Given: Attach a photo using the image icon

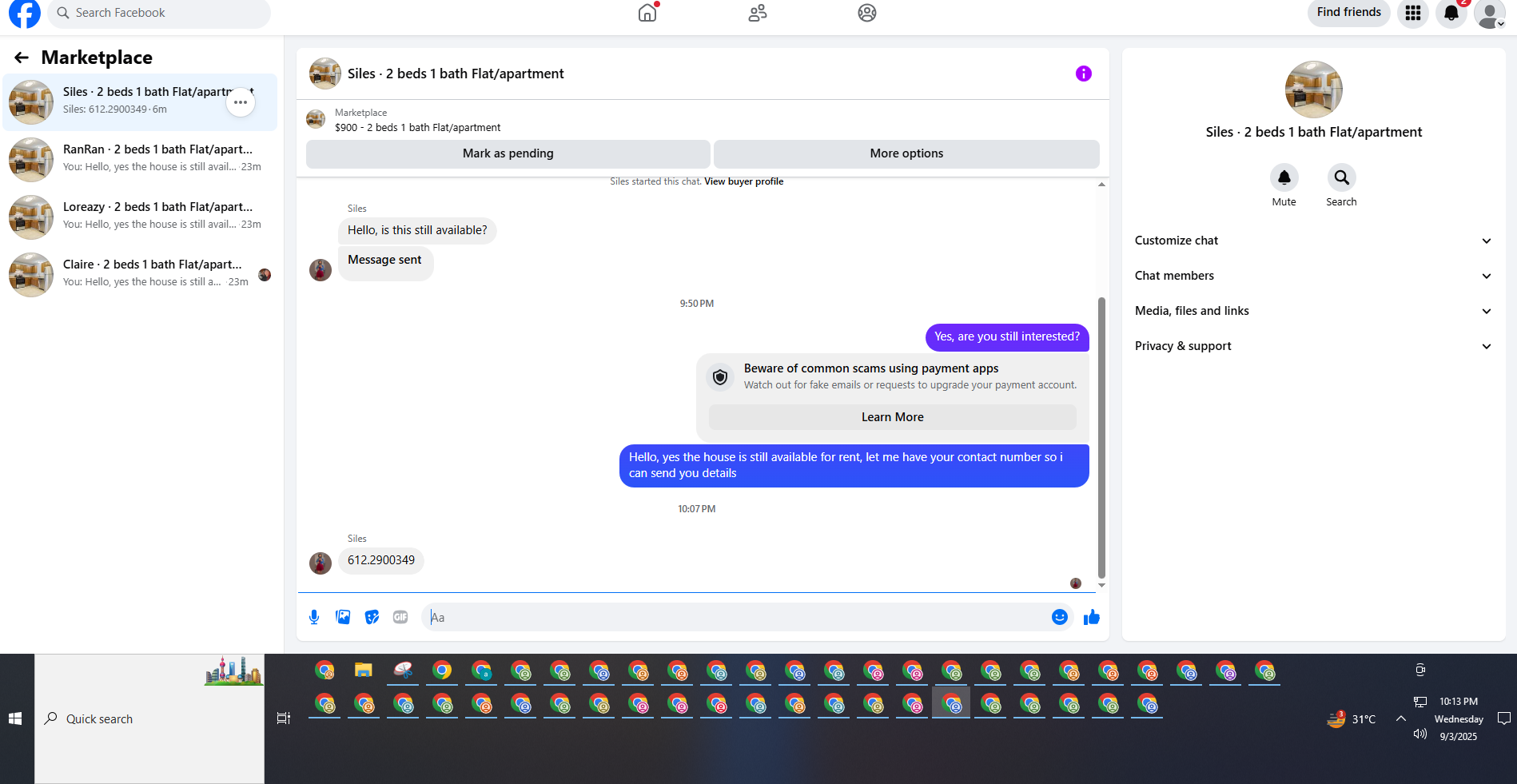Looking at the screenshot, I should (x=343, y=617).
